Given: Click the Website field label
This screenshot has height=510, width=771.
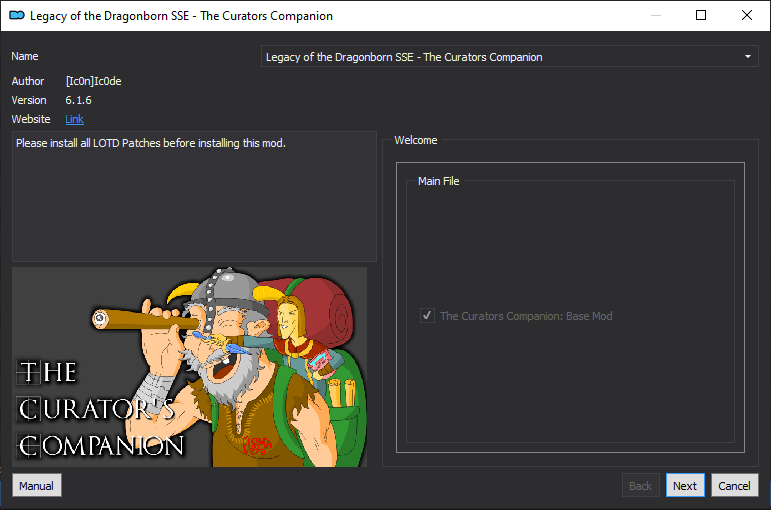Looking at the screenshot, I should coord(31,119).
